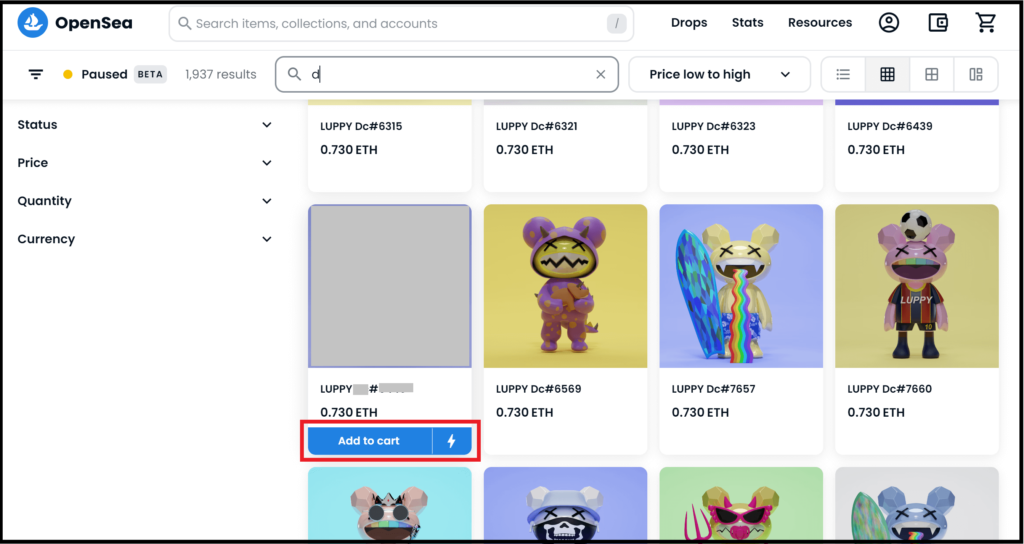Open the Drops menu
1024x544 pixels.
(x=689, y=23)
